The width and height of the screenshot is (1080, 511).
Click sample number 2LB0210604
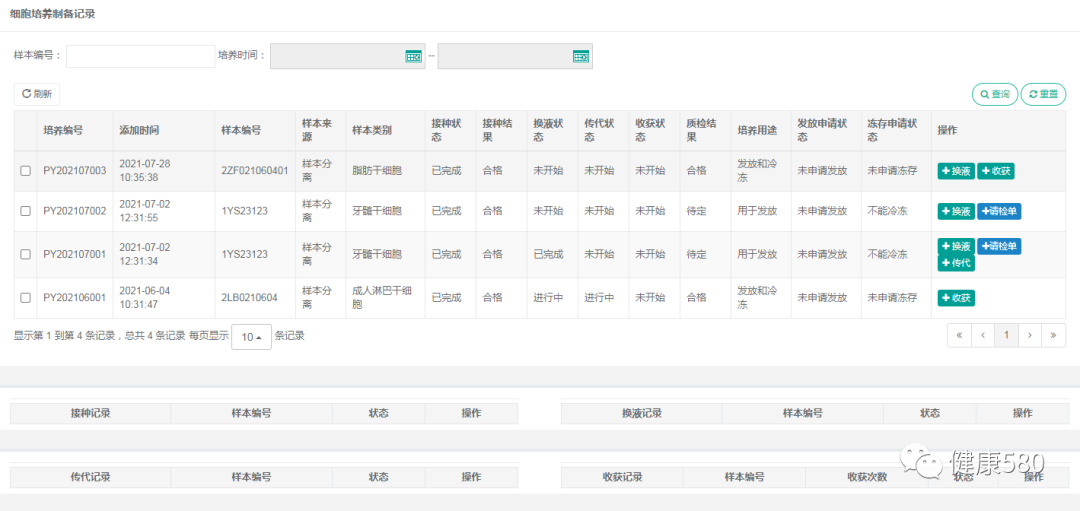pyautogui.click(x=249, y=298)
